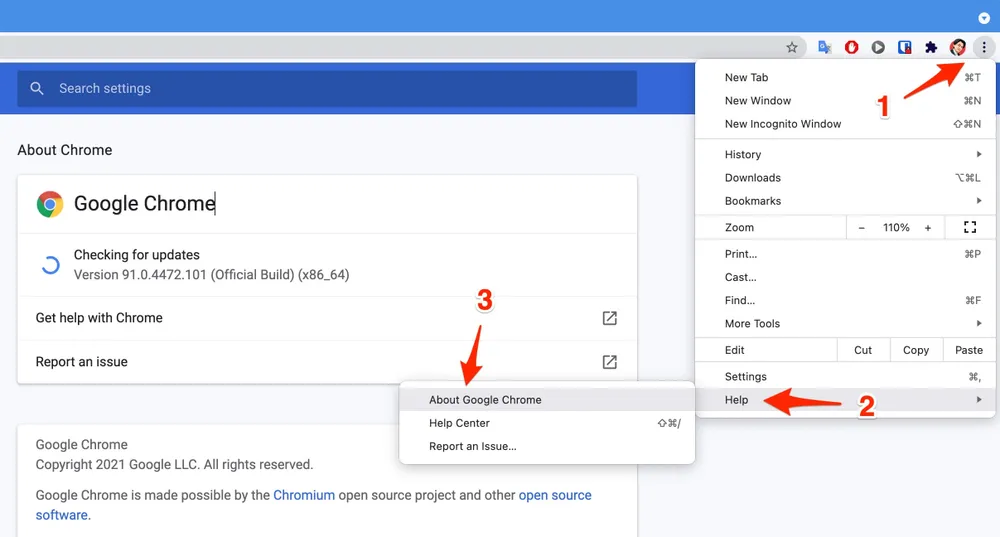The width and height of the screenshot is (1000, 537).
Task: Open the blue bookmark-panel extension icon
Action: tap(904, 47)
